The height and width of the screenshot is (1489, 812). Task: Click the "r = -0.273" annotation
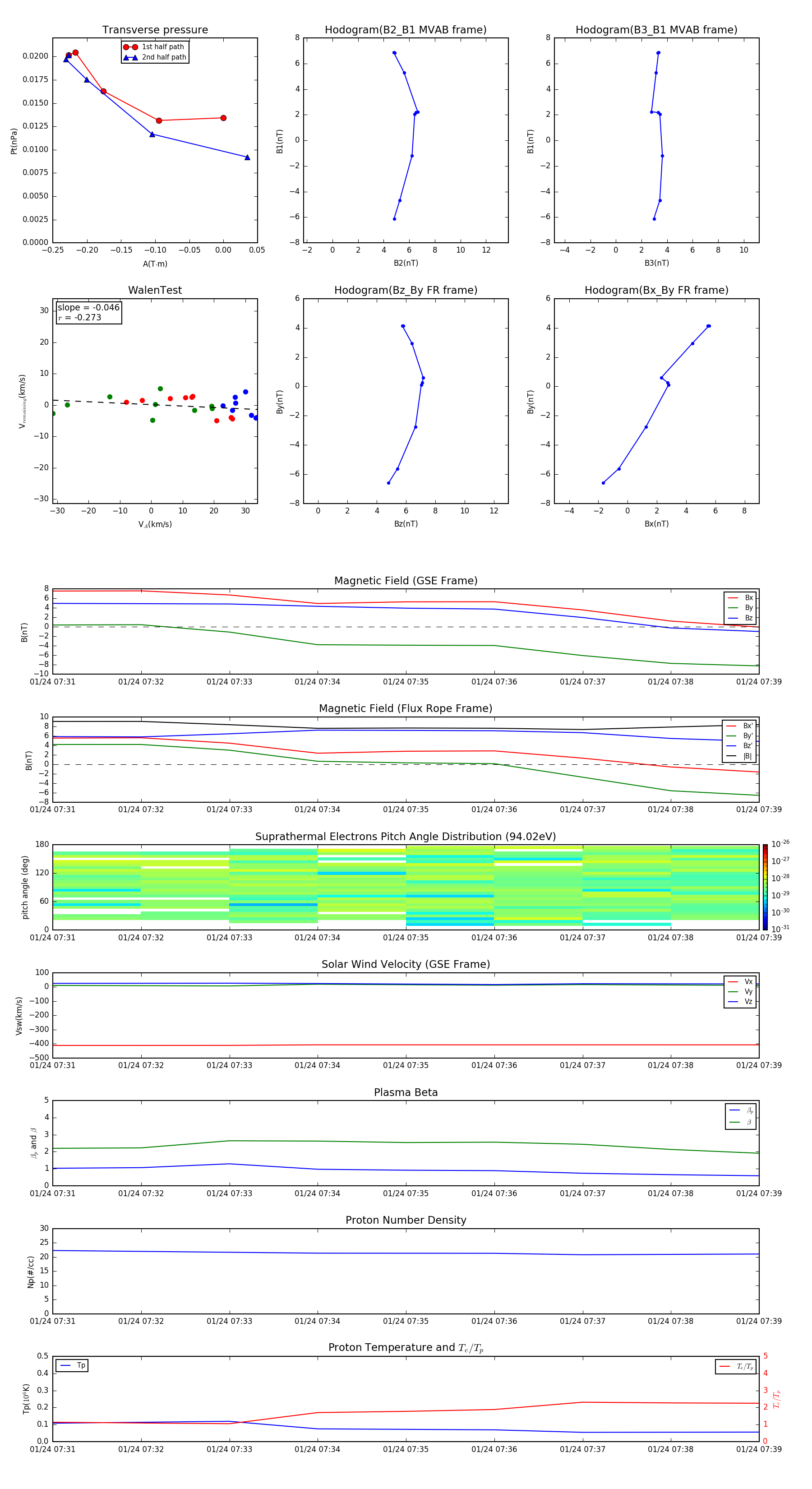(80, 318)
